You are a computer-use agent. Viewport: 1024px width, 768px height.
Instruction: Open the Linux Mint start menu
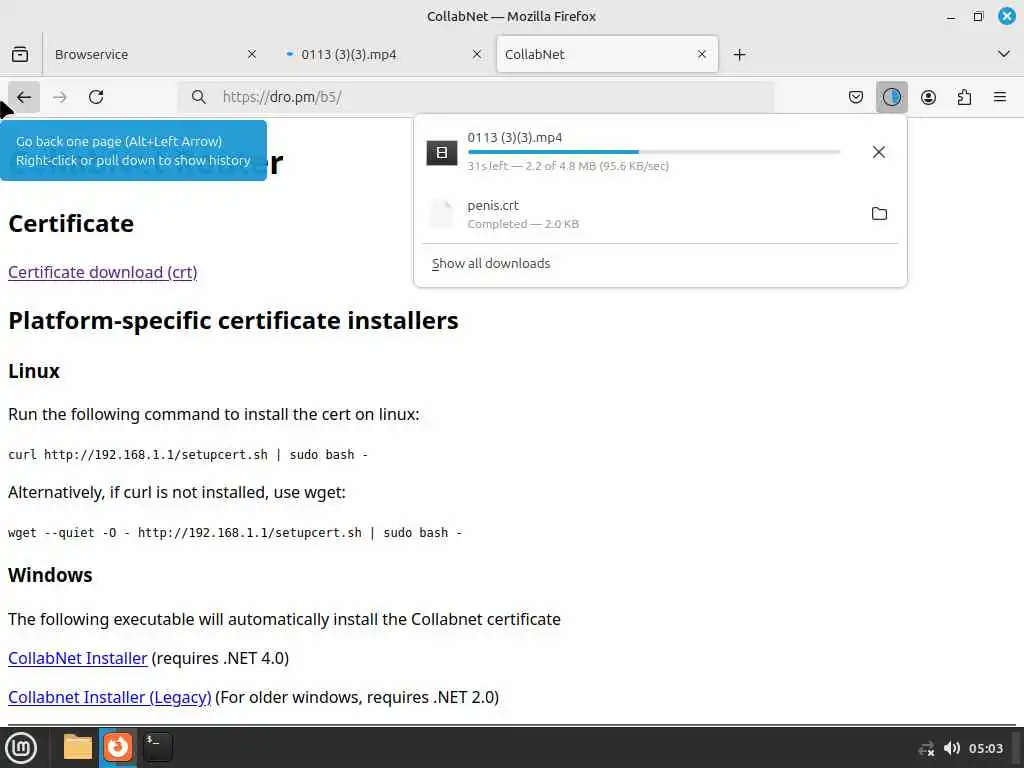pos(21,748)
